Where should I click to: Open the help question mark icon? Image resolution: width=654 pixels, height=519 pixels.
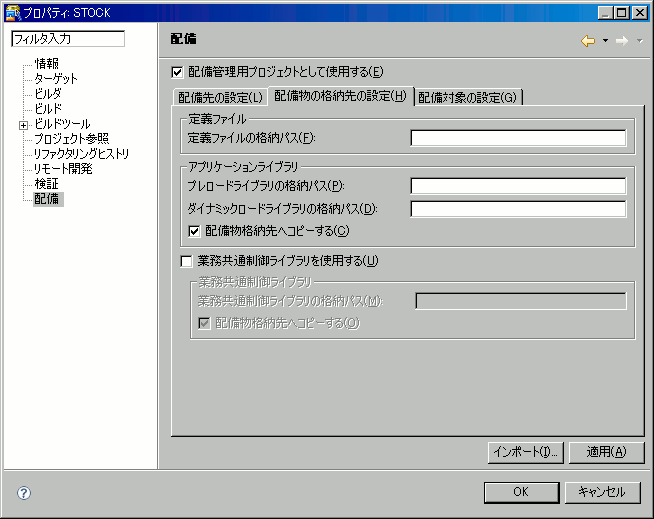pyautogui.click(x=24, y=493)
